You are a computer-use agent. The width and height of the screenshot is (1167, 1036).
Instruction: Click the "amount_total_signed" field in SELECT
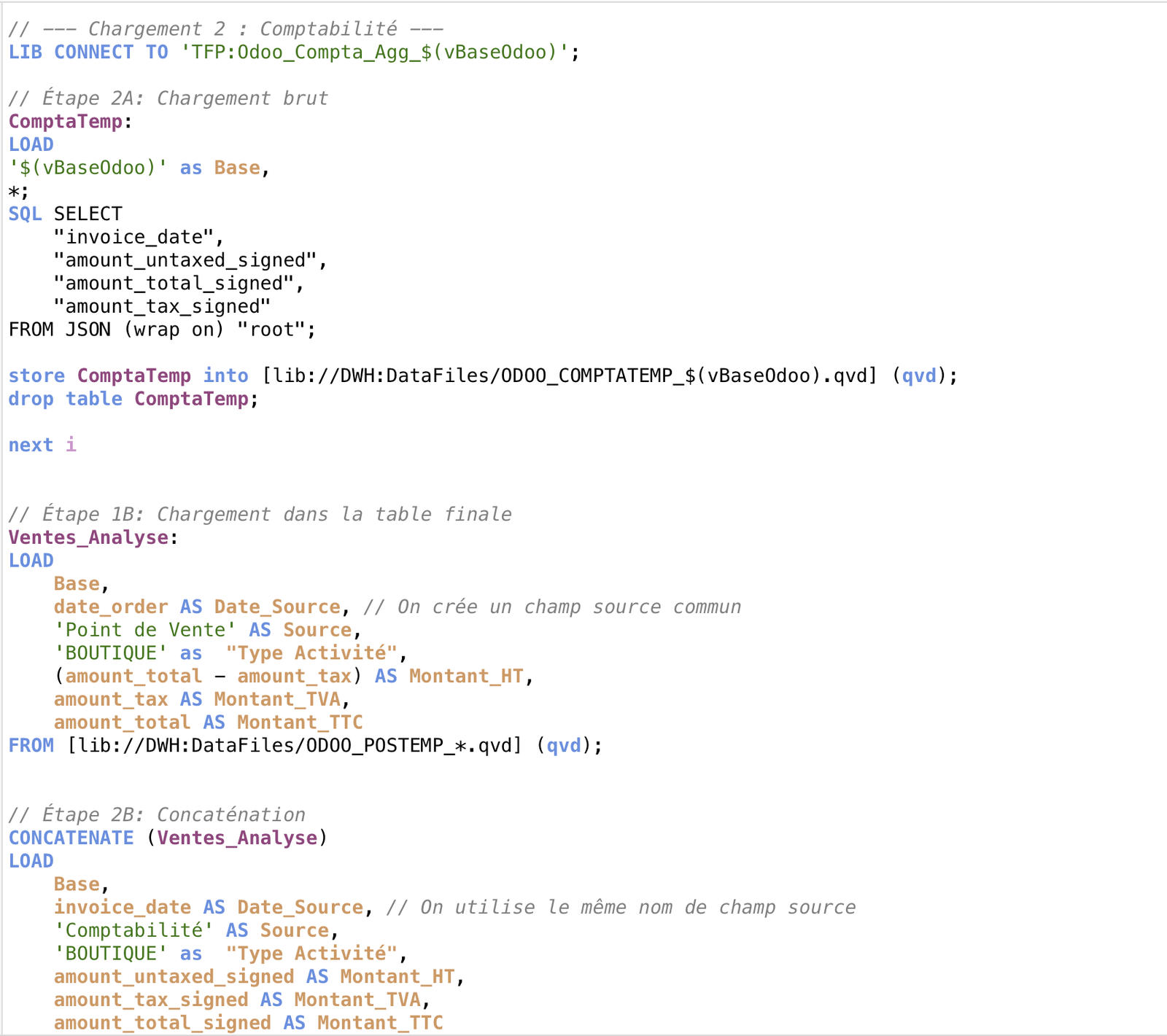(179, 284)
